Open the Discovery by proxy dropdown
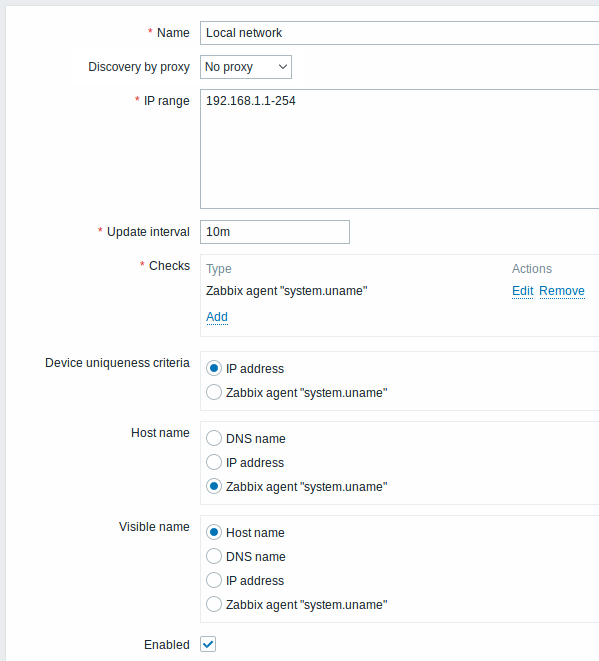The height and width of the screenshot is (661, 599). (x=246, y=67)
